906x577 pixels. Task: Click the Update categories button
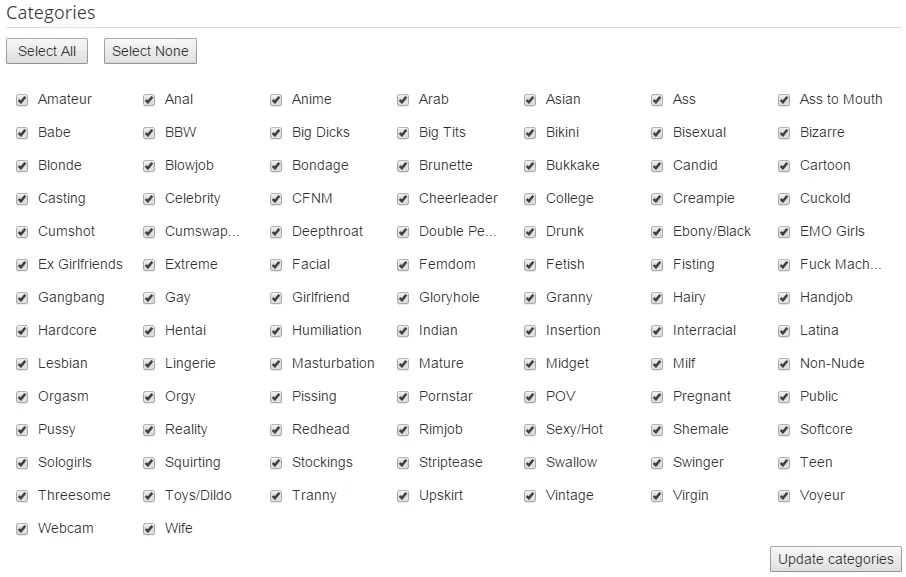coord(835,559)
